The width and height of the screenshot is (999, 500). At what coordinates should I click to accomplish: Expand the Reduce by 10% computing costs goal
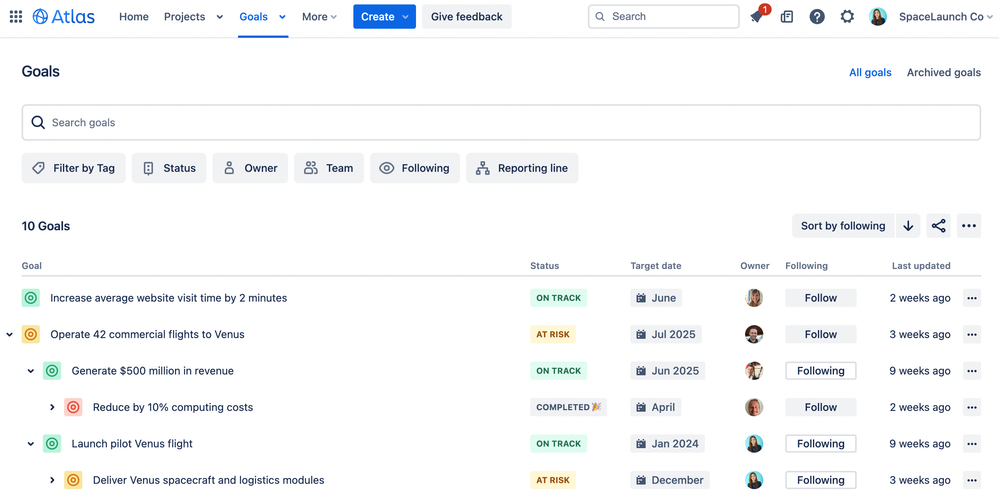52,407
